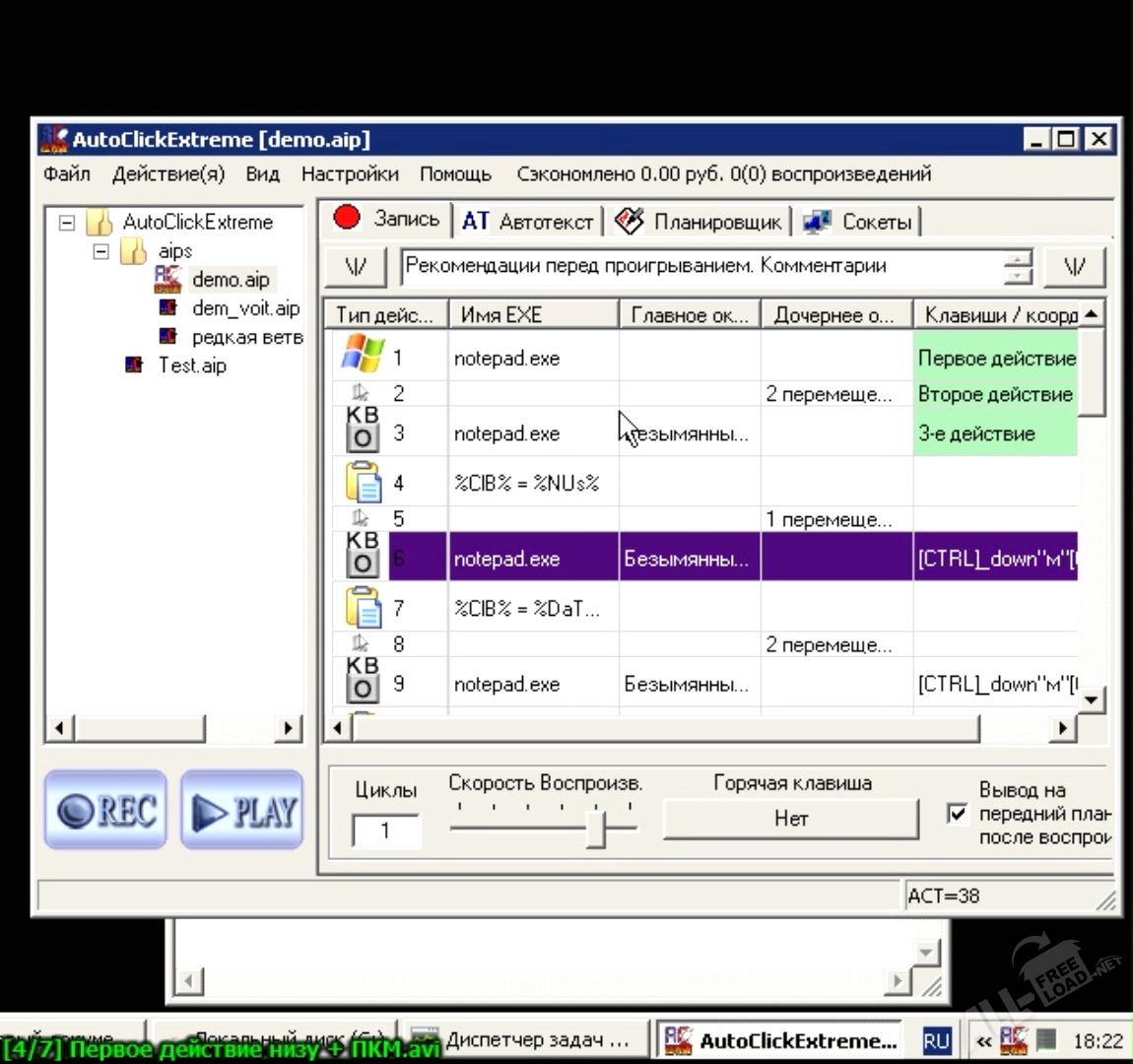Viewport: 1133px width, 1064px height.
Task: Collapse the AutoClickExtreme root tree node
Action: pos(67,223)
